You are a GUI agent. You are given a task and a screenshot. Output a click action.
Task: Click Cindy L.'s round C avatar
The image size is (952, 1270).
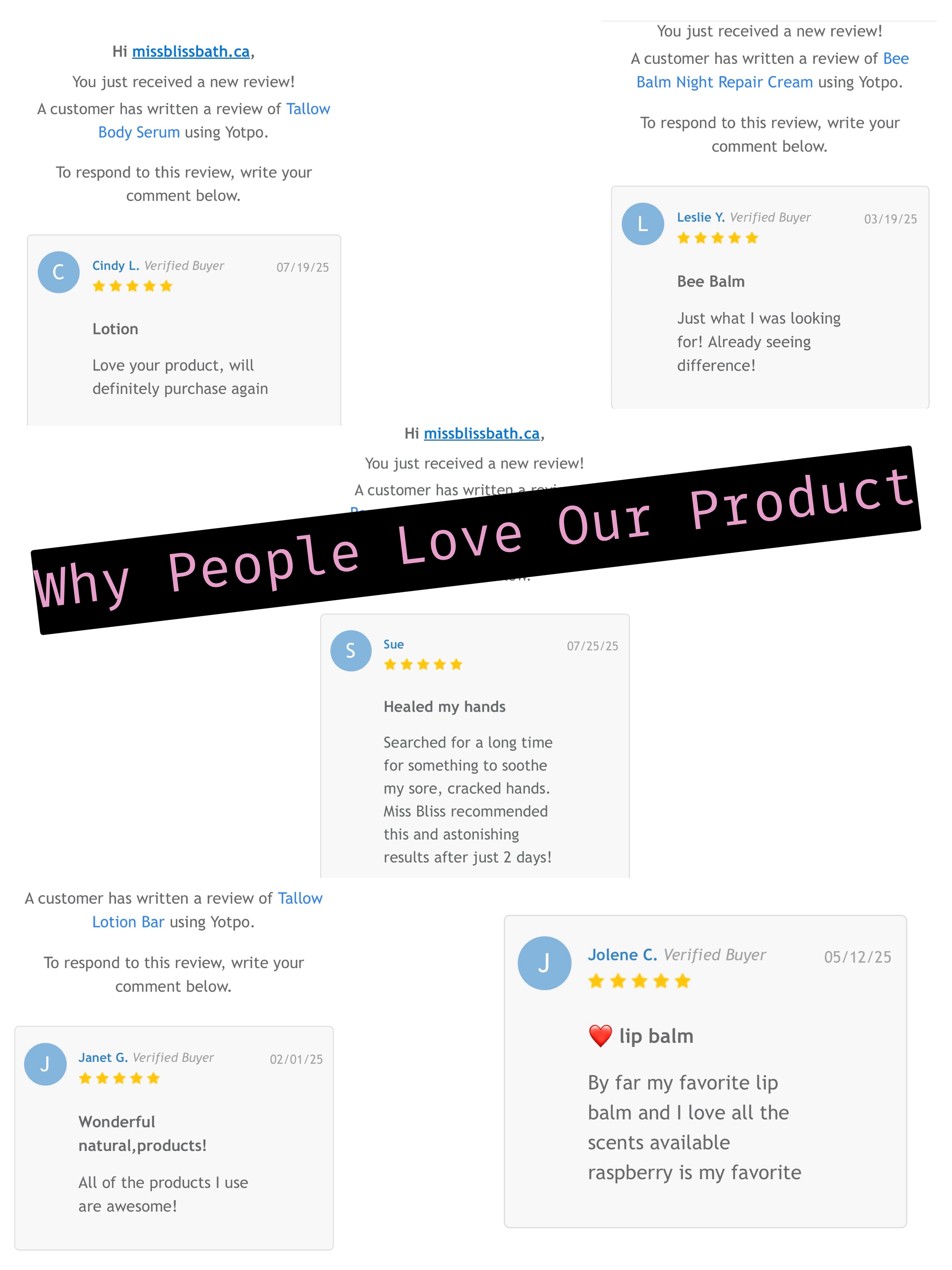(59, 272)
